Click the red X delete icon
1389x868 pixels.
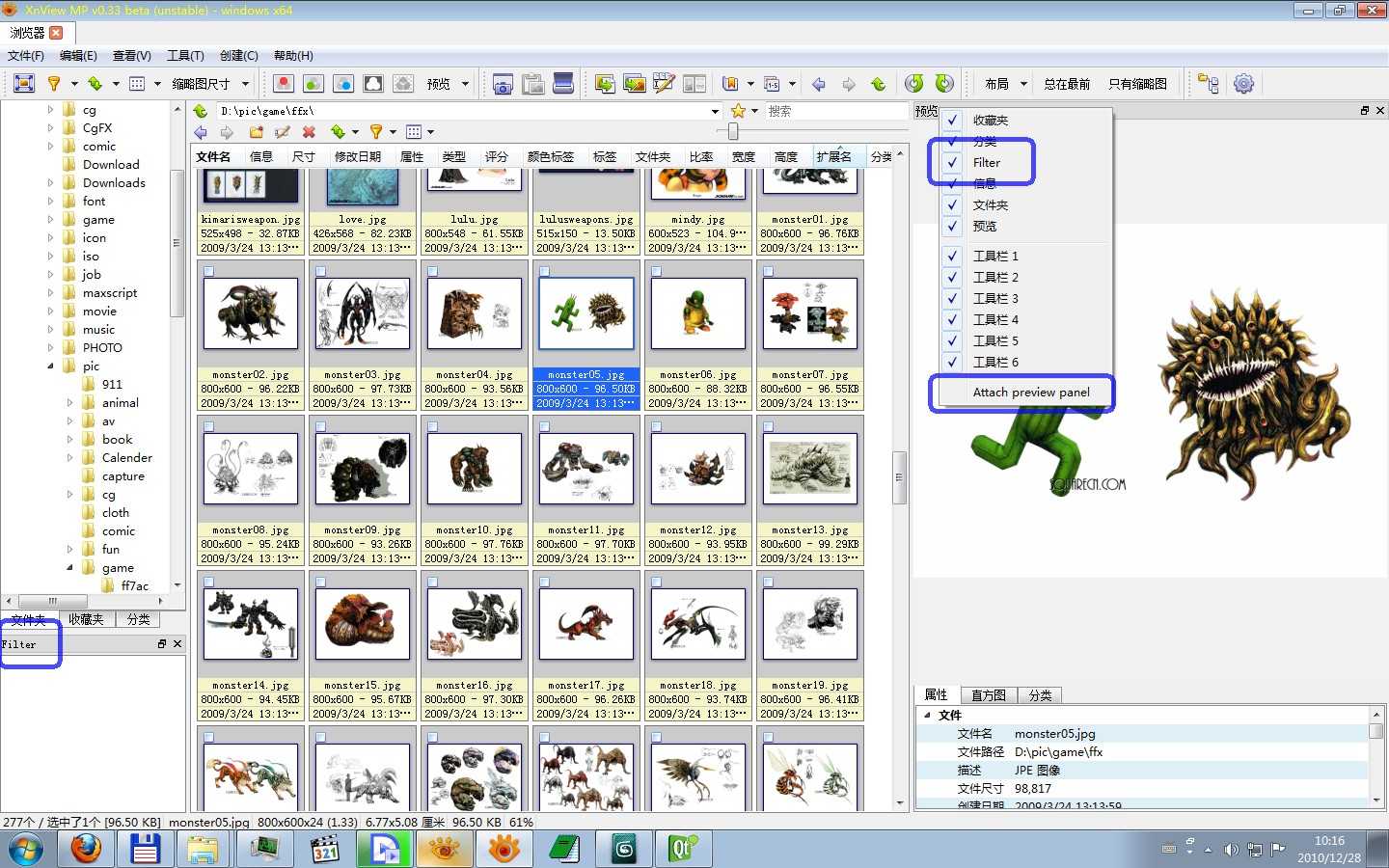pos(309,132)
